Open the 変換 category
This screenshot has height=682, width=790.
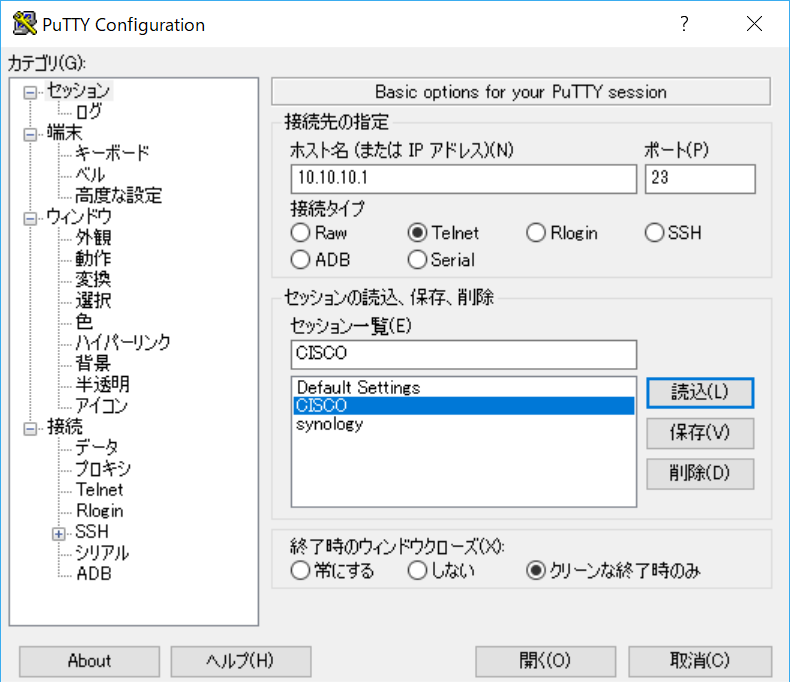coord(93,280)
